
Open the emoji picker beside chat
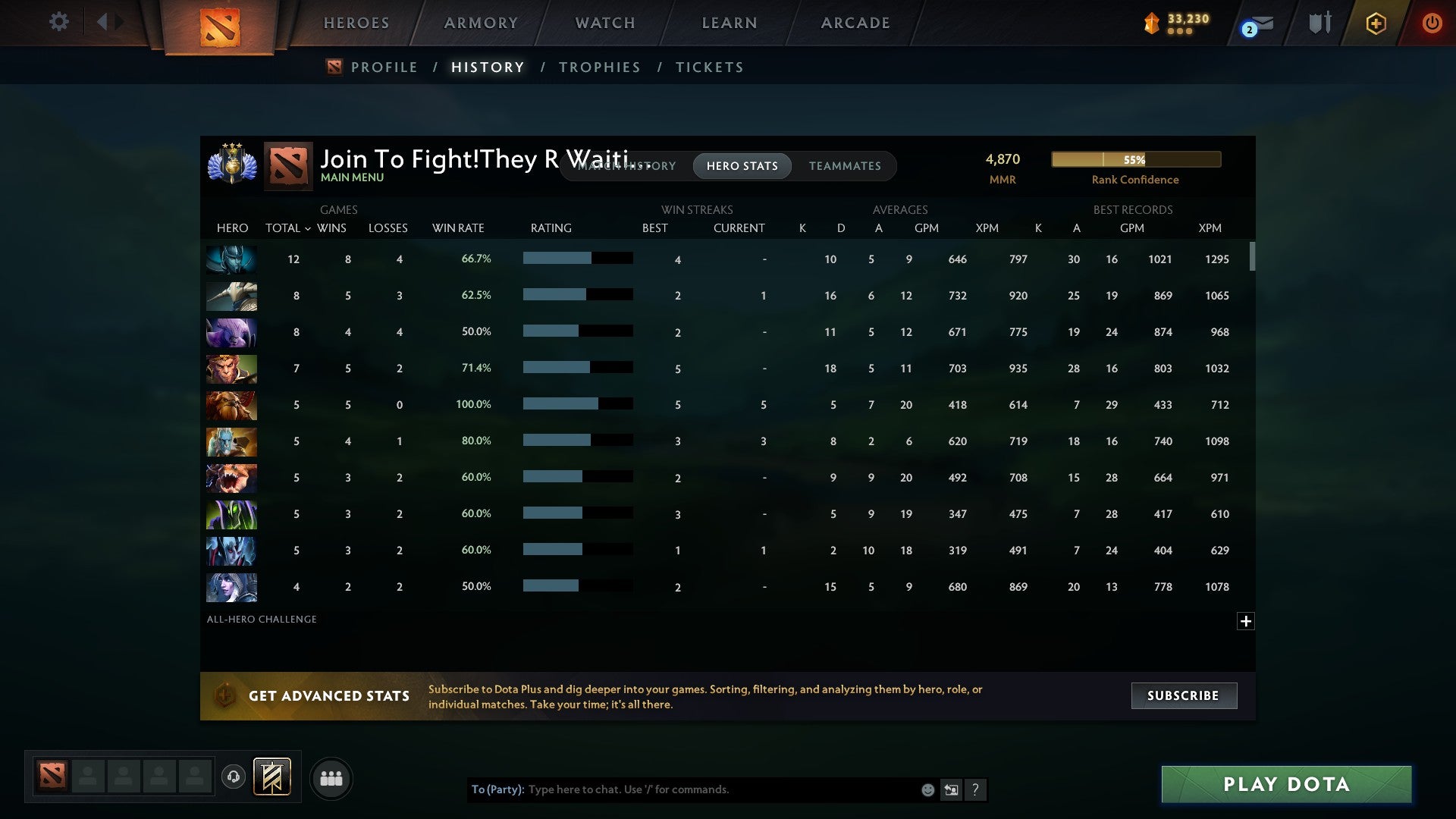pos(927,789)
